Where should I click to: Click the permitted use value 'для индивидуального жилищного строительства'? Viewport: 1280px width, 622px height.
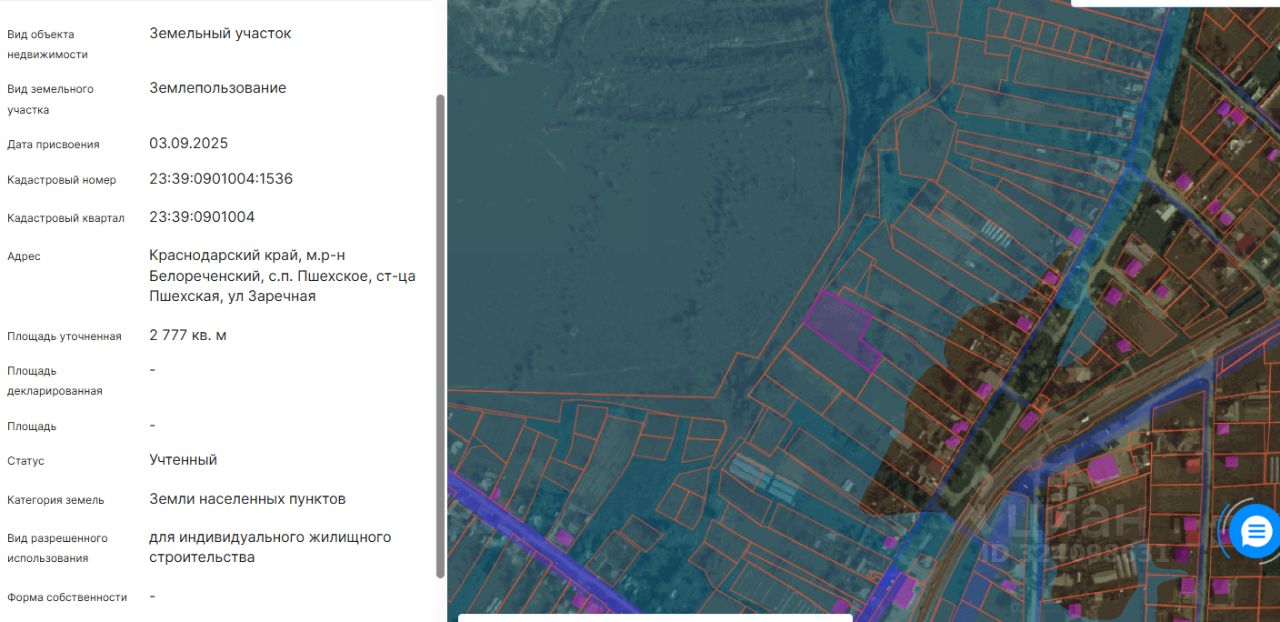coord(270,547)
